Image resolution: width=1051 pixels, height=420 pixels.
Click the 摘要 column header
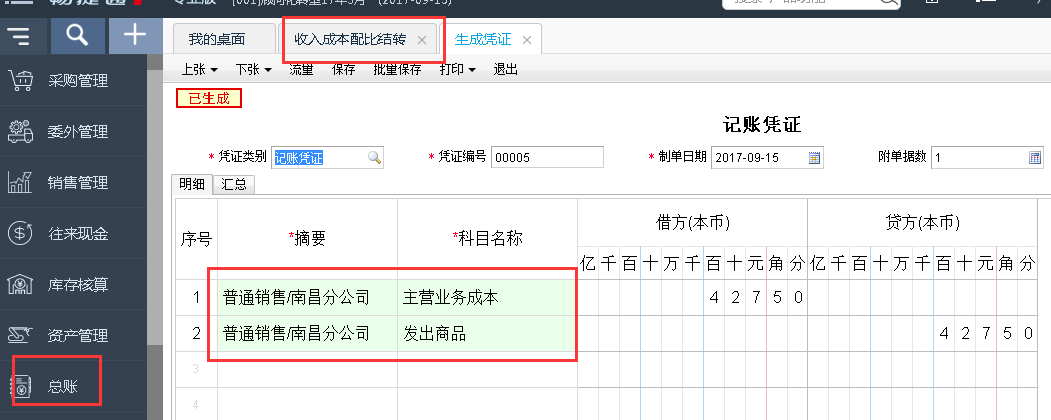click(308, 238)
